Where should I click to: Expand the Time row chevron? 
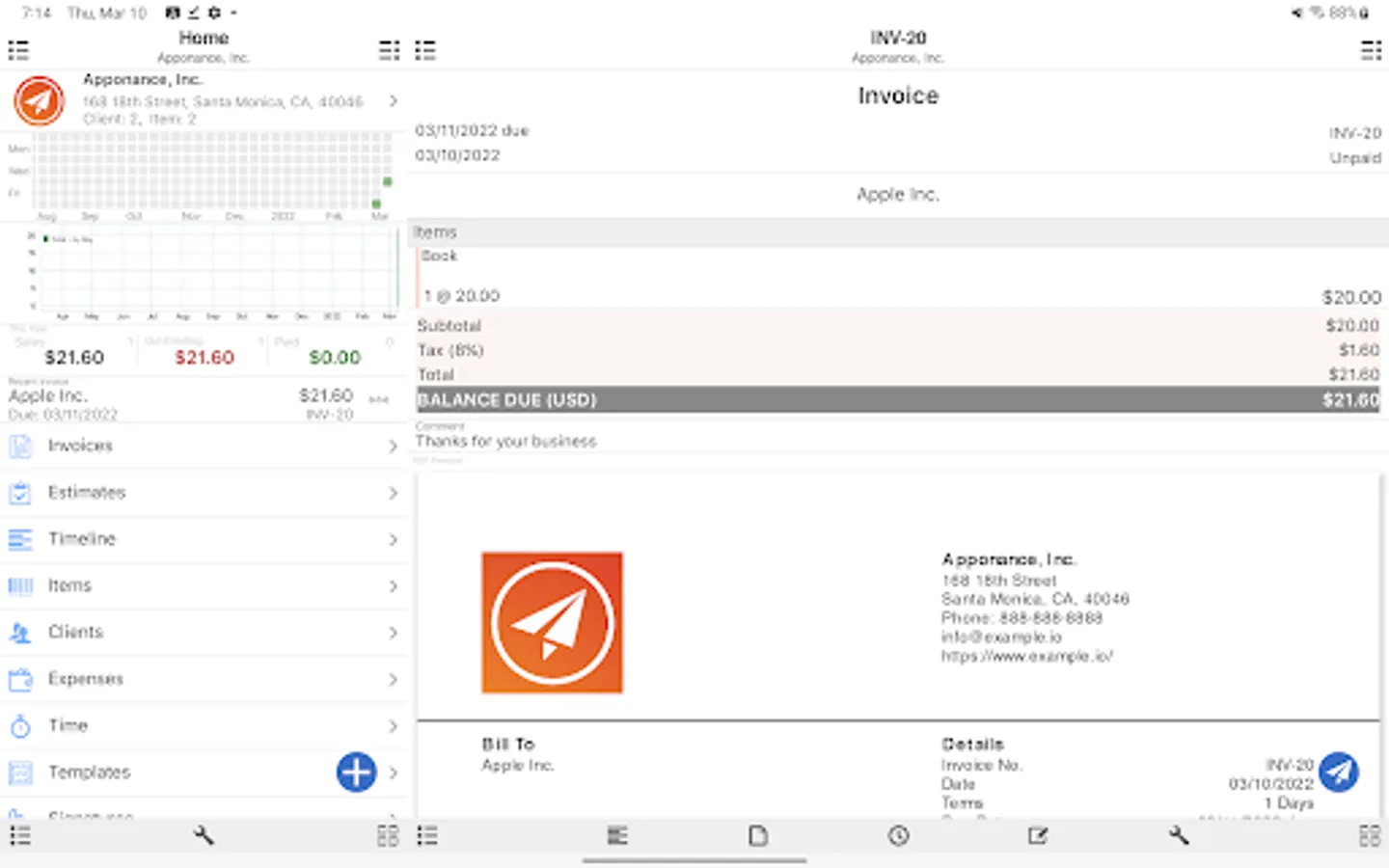pos(393,725)
